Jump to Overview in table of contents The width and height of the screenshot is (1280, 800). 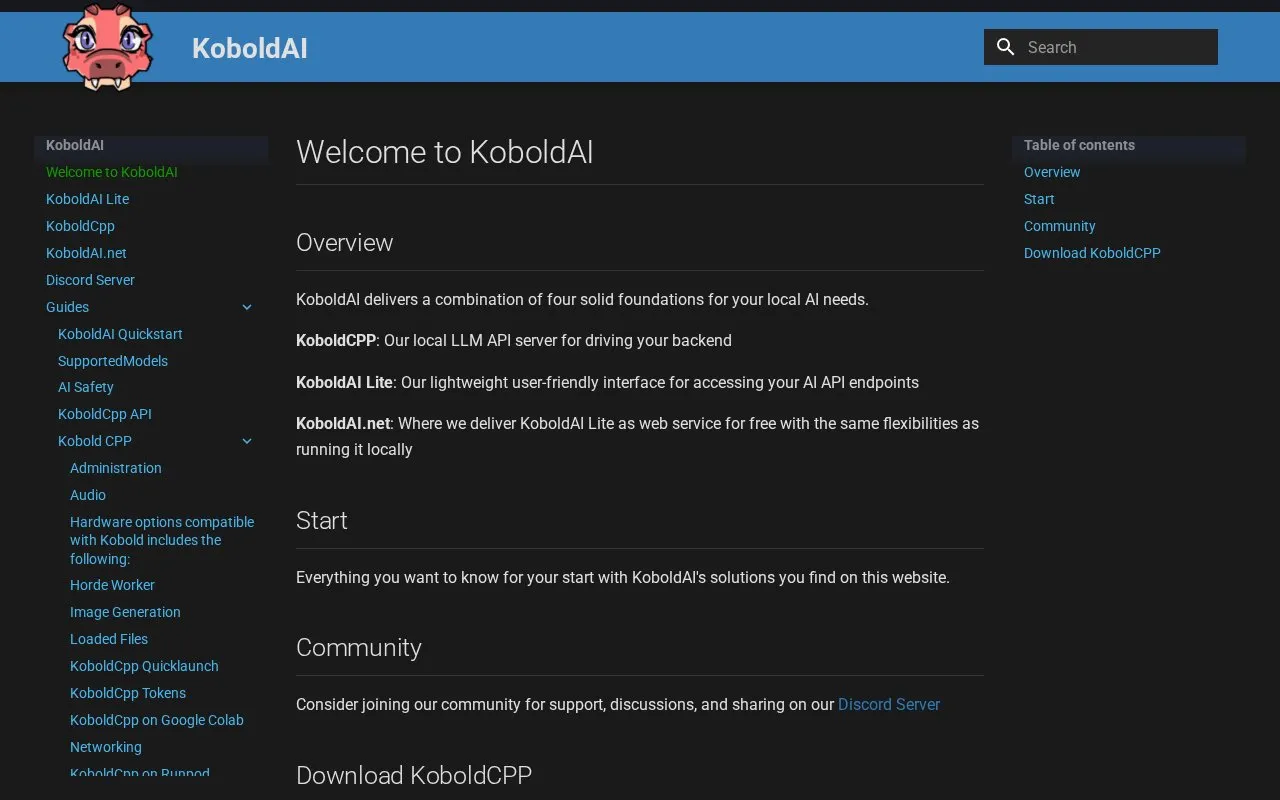coord(1052,172)
